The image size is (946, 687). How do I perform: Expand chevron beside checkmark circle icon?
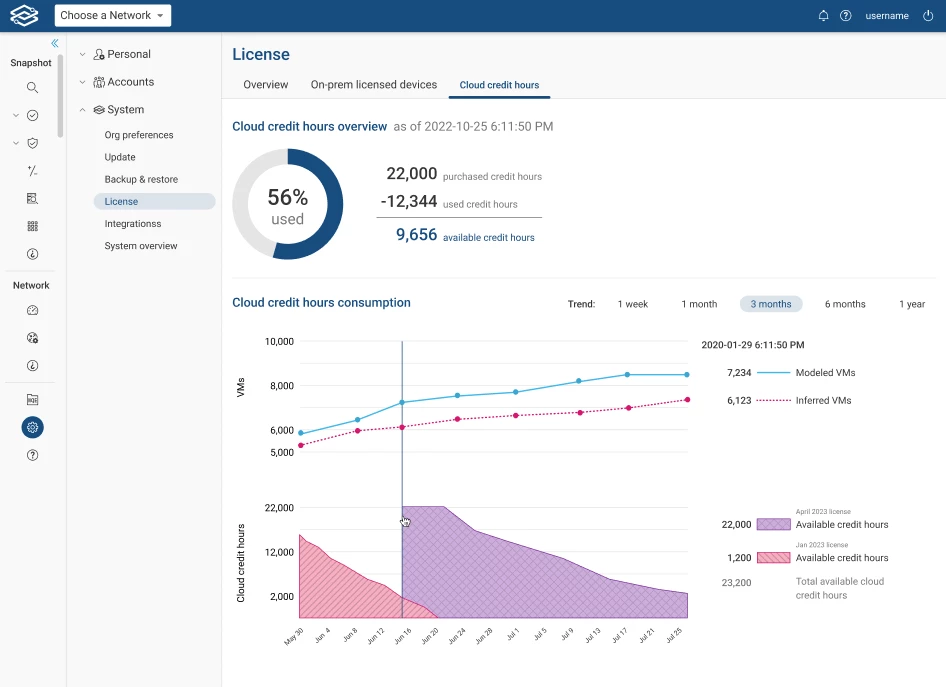(x=16, y=115)
